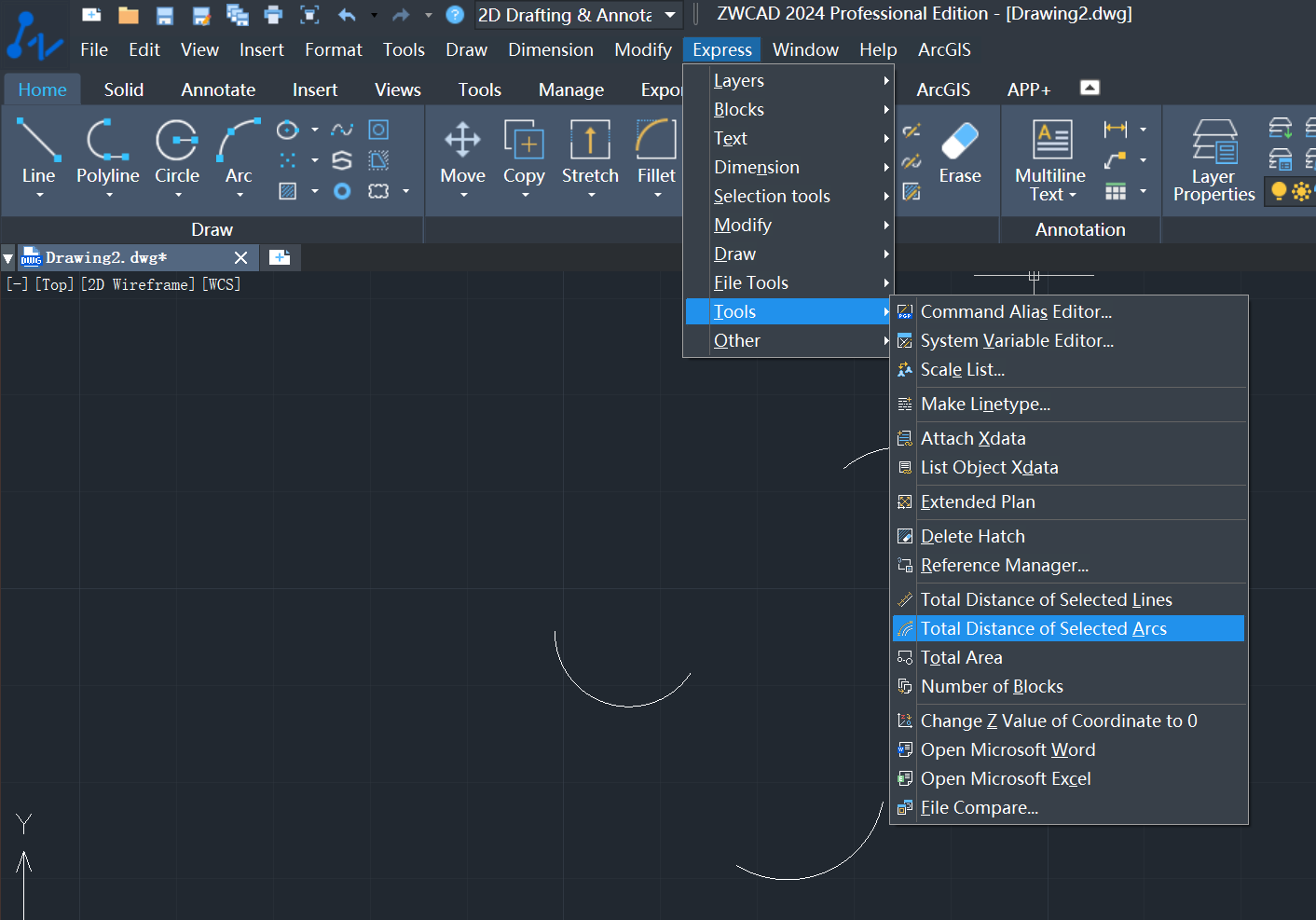Image resolution: width=1316 pixels, height=920 pixels.
Task: Expand the Line tool dropdown arrow
Action: 39,195
